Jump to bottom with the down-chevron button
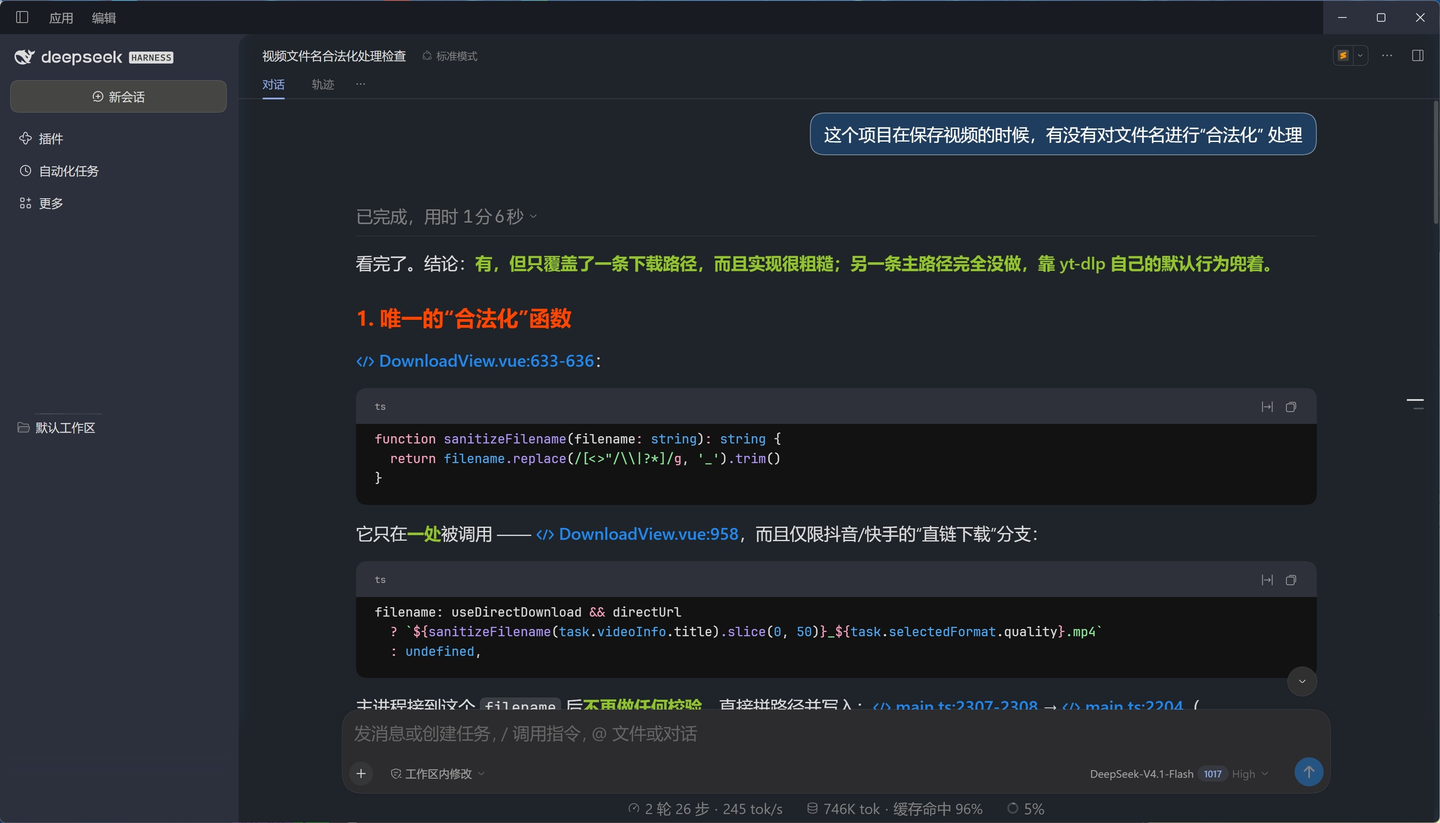Viewport: 1440px width, 823px height. click(1302, 681)
